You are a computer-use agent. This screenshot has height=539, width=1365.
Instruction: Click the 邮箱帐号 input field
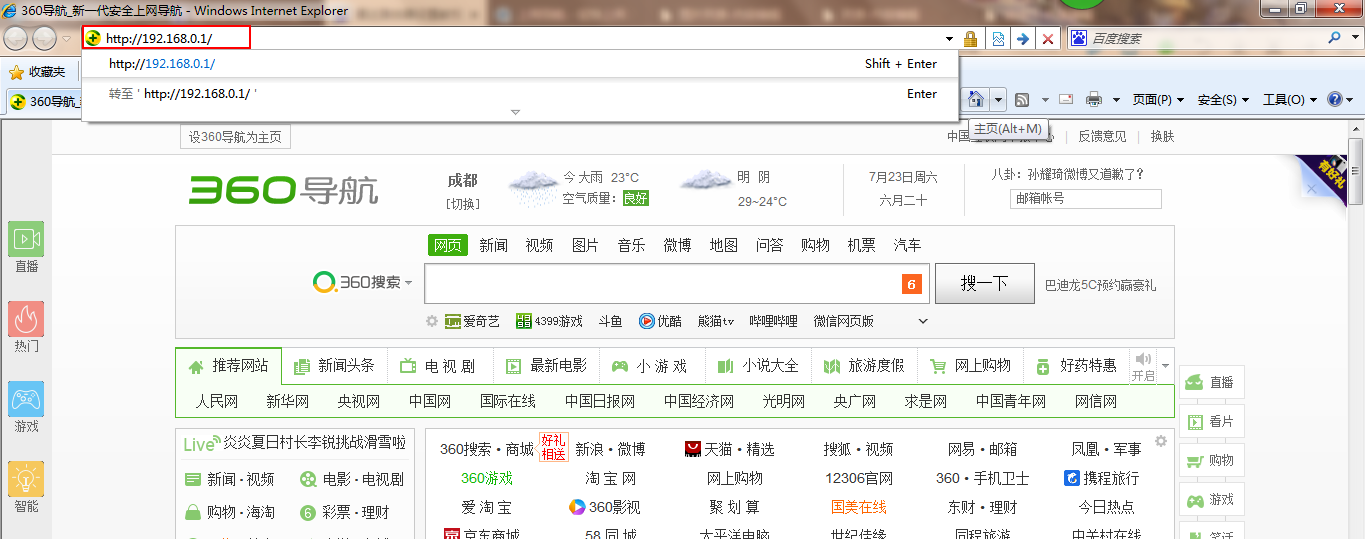tap(1086, 198)
